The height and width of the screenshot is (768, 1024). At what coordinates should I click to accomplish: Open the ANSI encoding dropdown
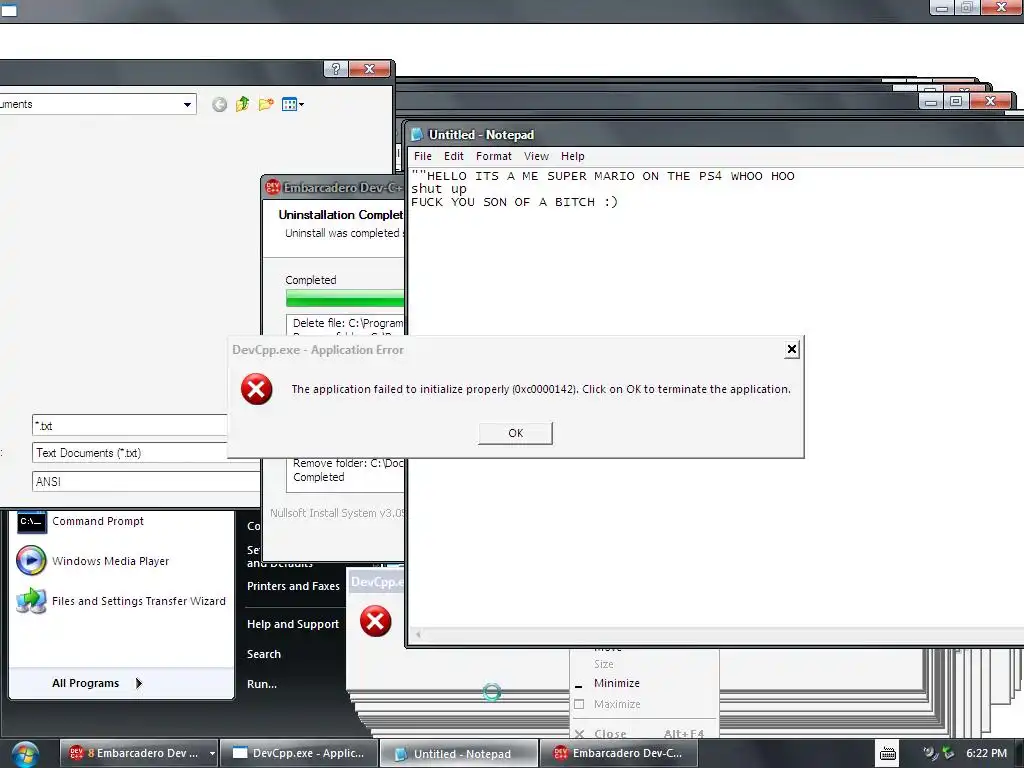[146, 481]
